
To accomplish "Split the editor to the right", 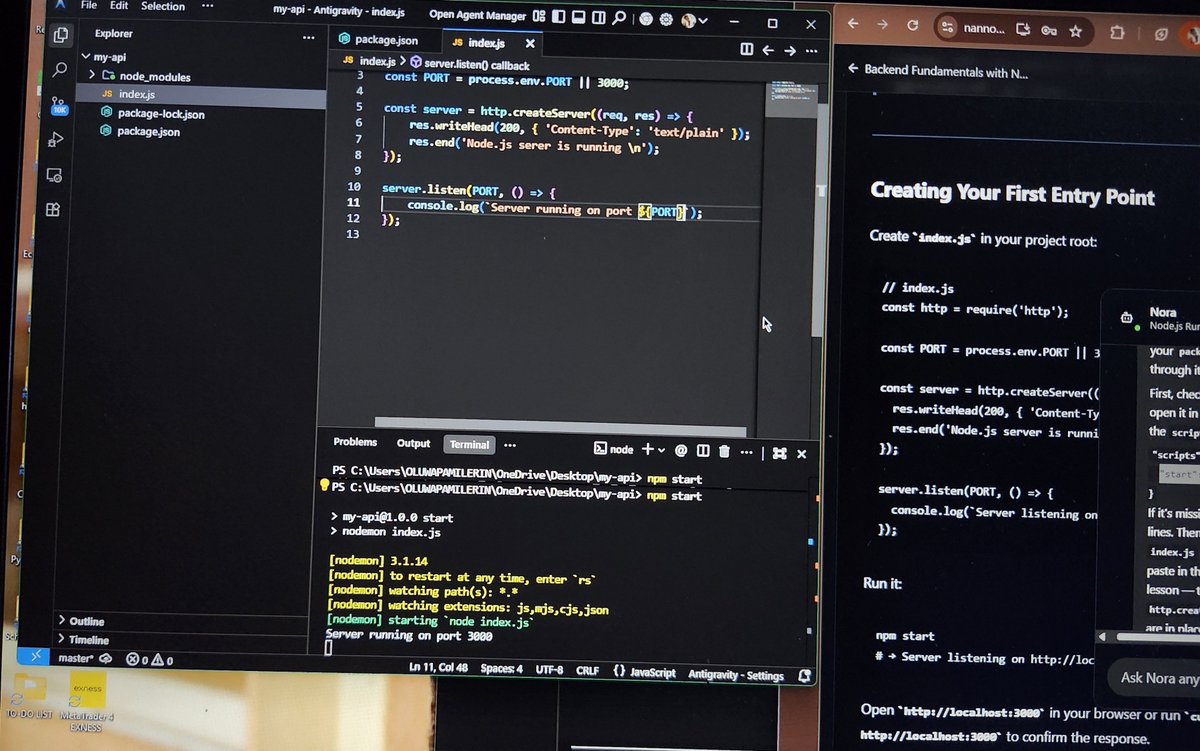I will tap(746, 49).
